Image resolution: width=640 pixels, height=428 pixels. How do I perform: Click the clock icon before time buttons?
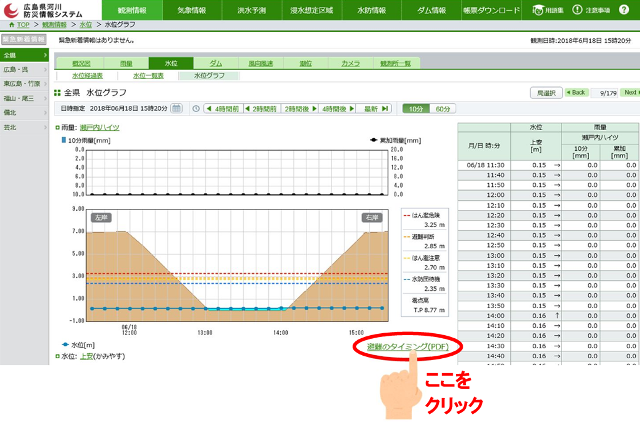click(197, 108)
